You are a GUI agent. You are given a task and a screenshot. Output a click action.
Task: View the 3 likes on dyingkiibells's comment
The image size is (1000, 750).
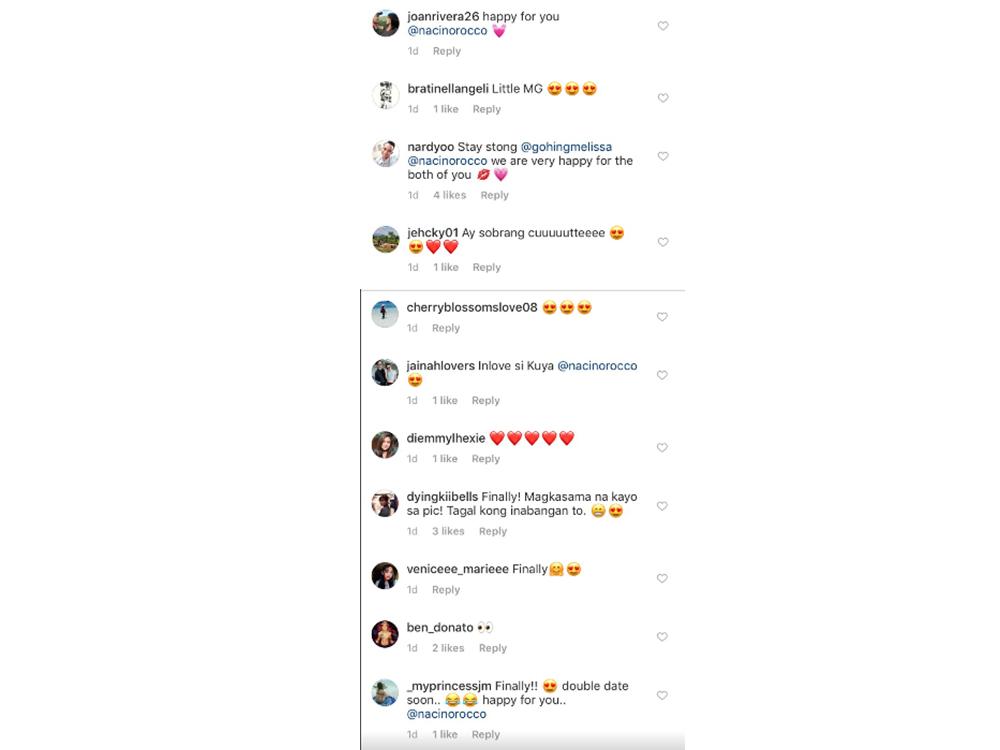tap(448, 531)
